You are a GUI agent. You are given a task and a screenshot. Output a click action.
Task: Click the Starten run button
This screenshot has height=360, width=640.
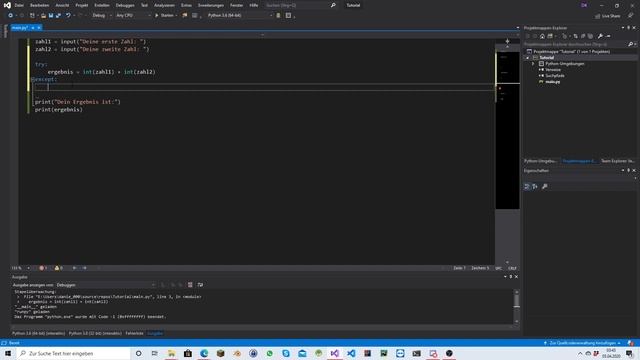[x=164, y=16]
